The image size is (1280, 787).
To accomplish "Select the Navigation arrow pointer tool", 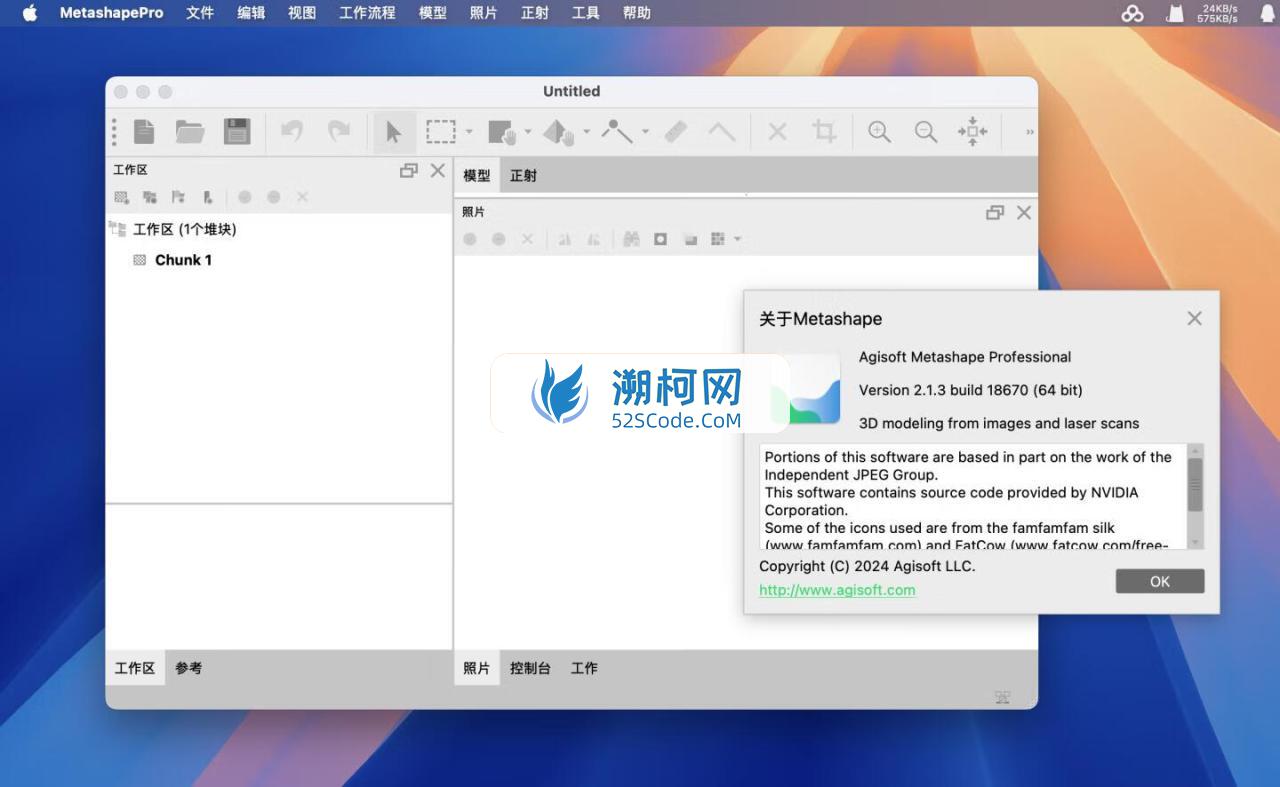I will click(x=394, y=132).
